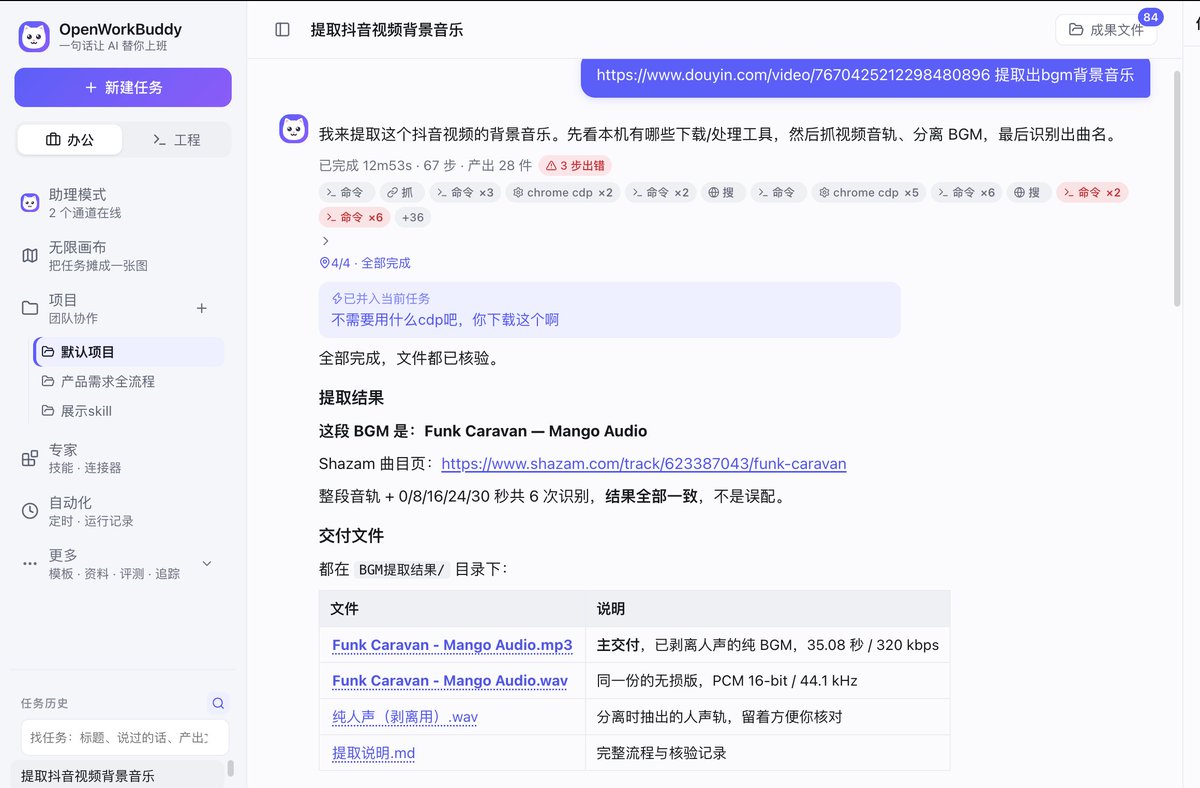Add a new project with plus icon
The height and width of the screenshot is (788, 1200).
pos(202,308)
